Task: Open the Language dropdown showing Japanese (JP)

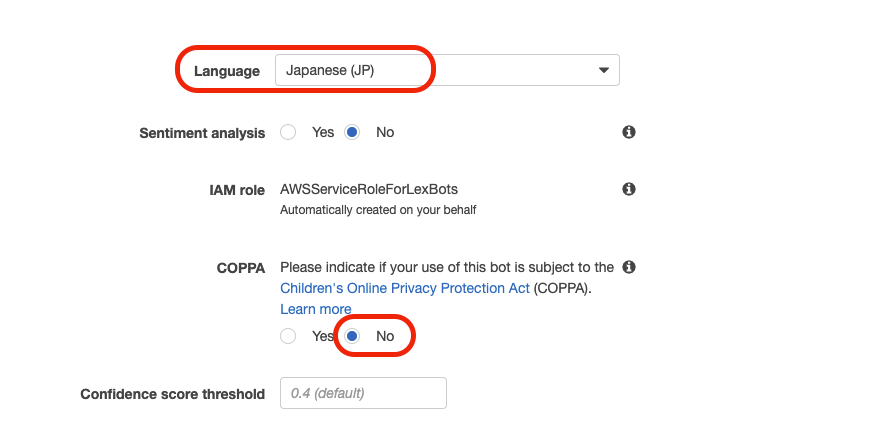Action: coord(447,70)
